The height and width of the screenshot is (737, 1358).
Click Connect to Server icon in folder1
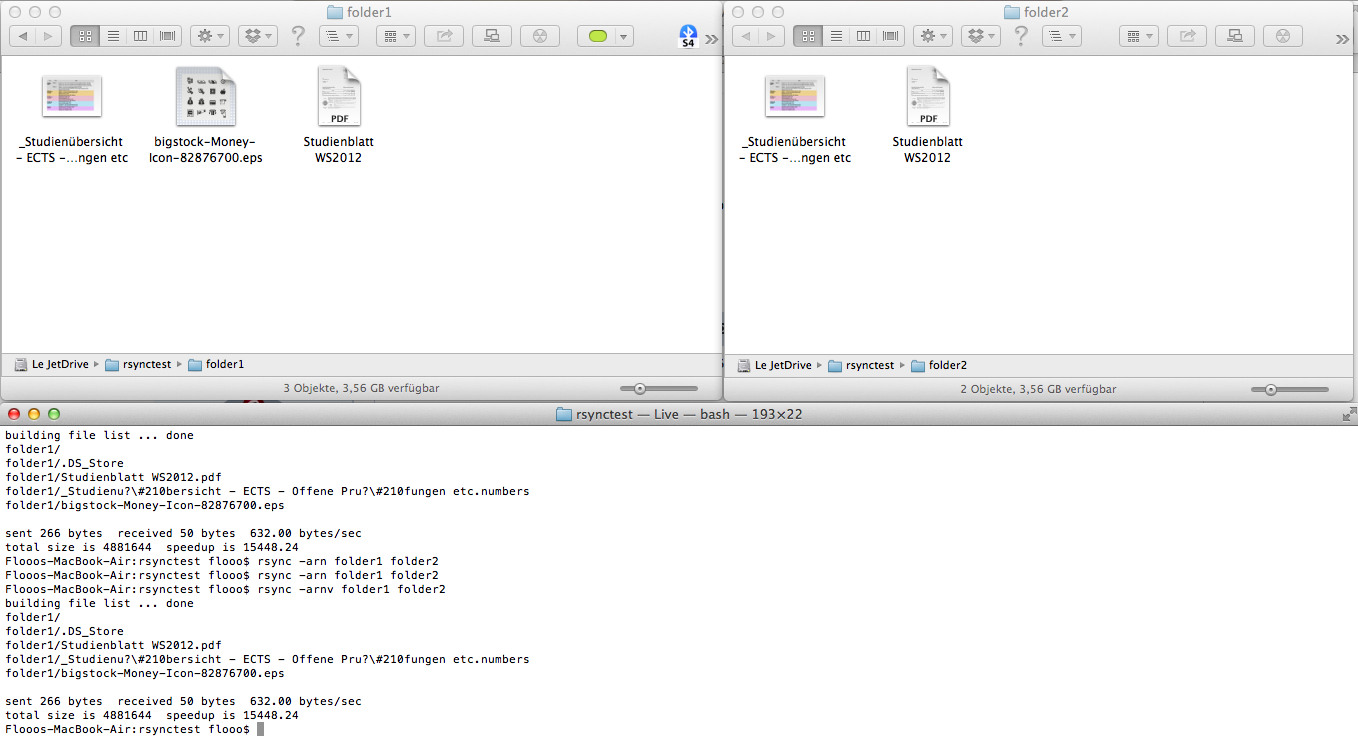point(492,36)
